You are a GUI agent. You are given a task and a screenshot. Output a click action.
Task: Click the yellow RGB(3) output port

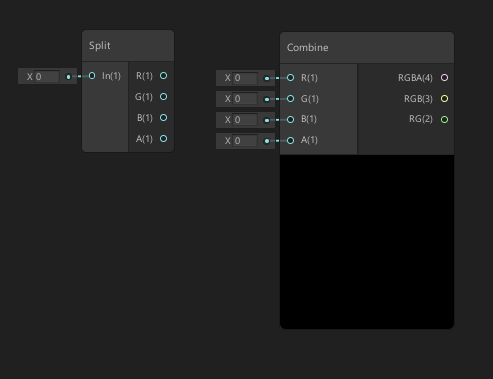(x=444, y=99)
